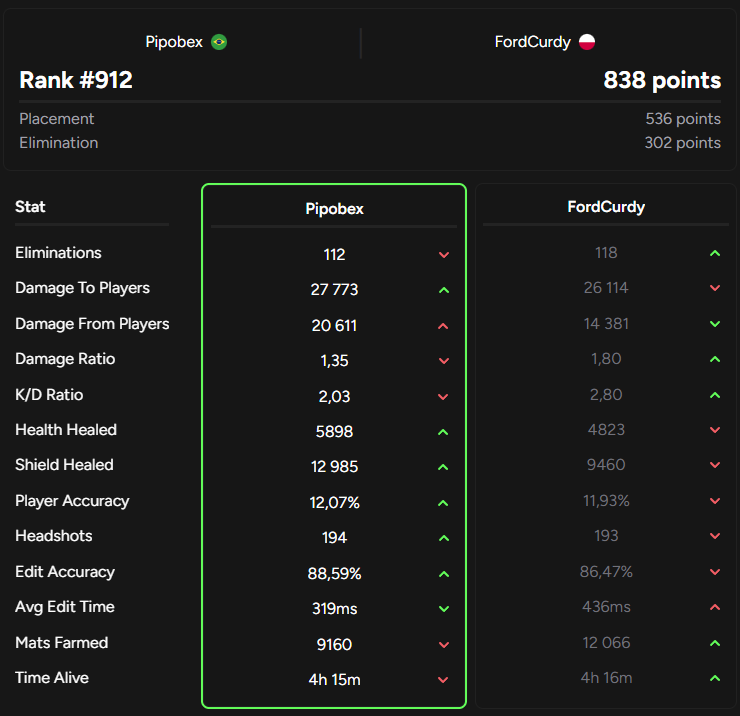Screen dimensions: 740x716
Task: Click Pipobex's red down arrow for Mats Farmed
Action: click(x=444, y=645)
